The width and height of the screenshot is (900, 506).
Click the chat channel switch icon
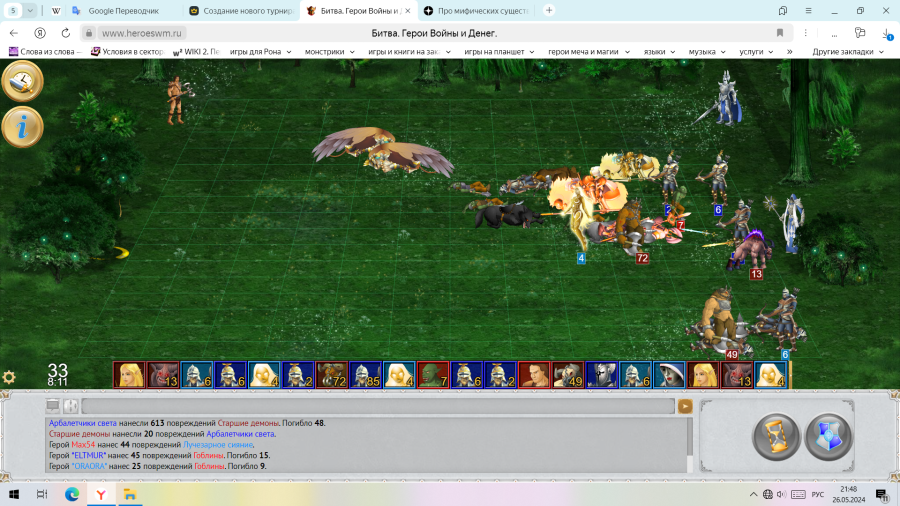tap(71, 406)
